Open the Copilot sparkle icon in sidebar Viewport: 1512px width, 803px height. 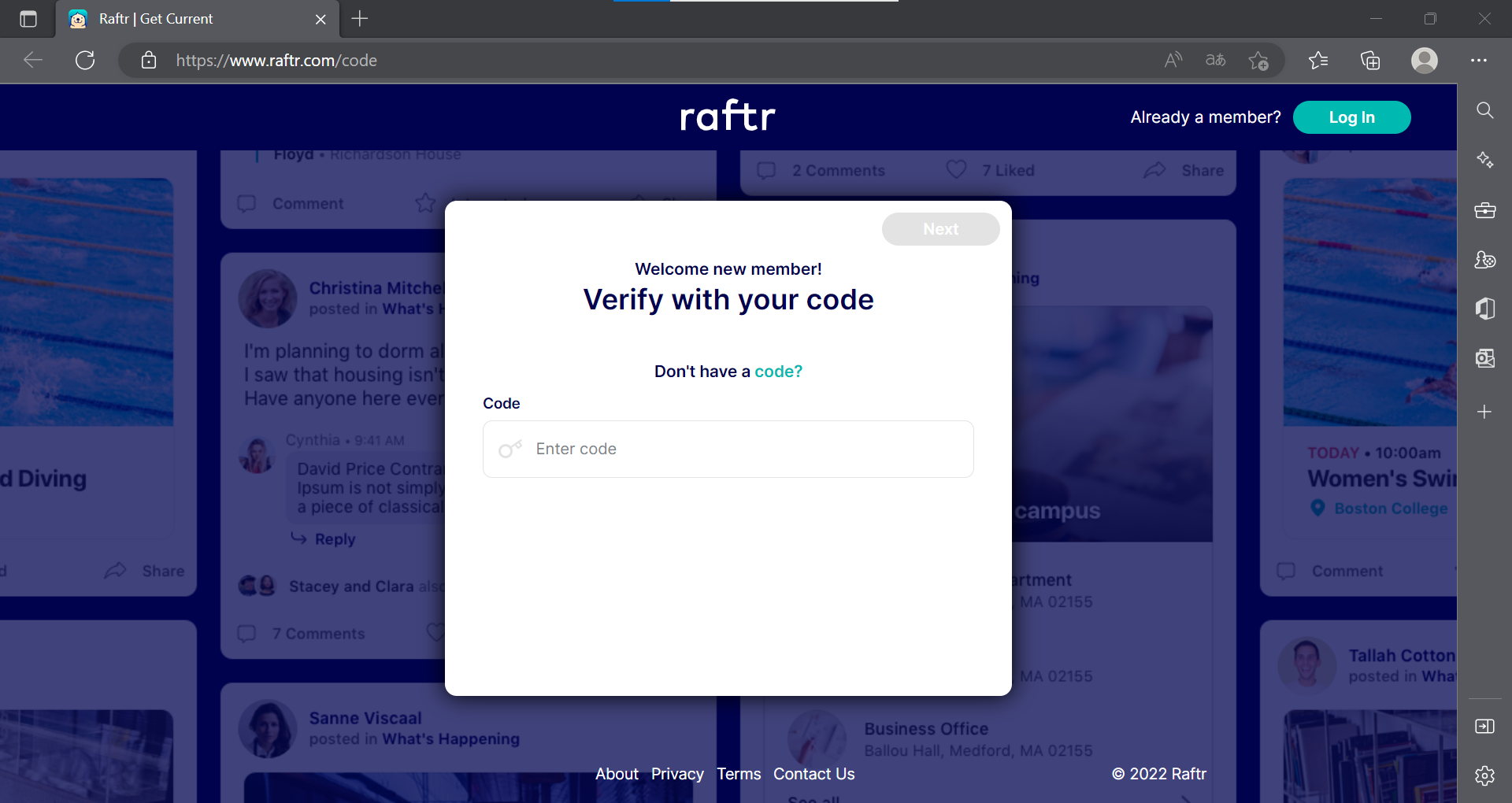[x=1484, y=160]
